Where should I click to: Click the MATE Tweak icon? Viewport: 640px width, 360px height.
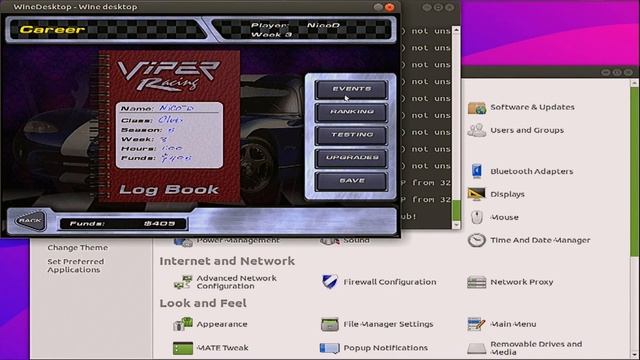(182, 348)
